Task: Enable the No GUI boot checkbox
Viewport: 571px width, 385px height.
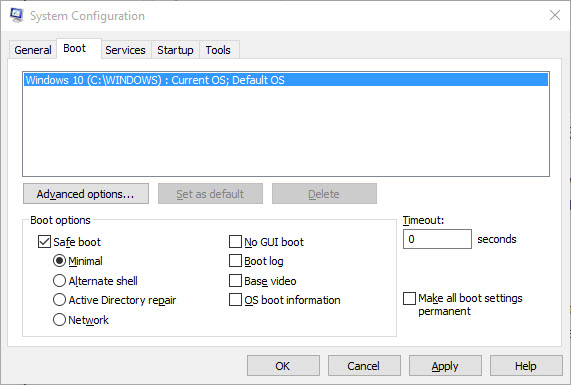Action: [235, 242]
